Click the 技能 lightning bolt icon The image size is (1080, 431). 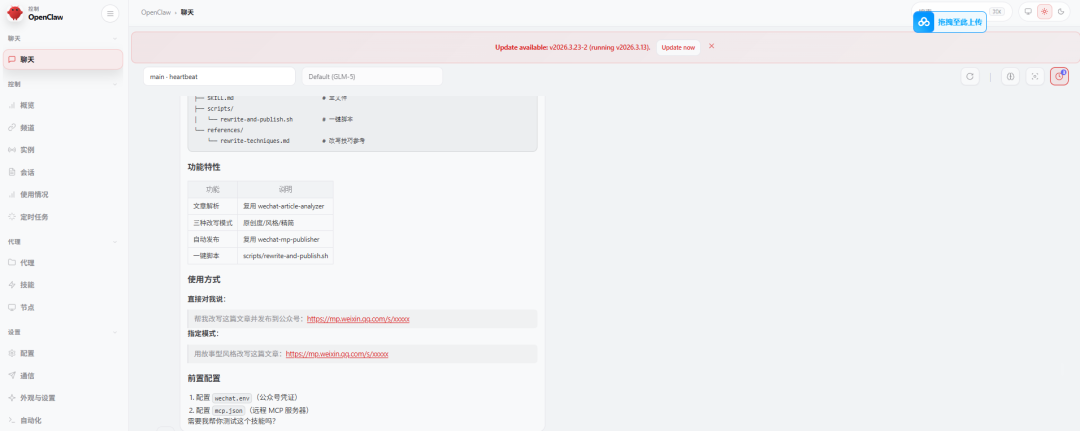12,284
